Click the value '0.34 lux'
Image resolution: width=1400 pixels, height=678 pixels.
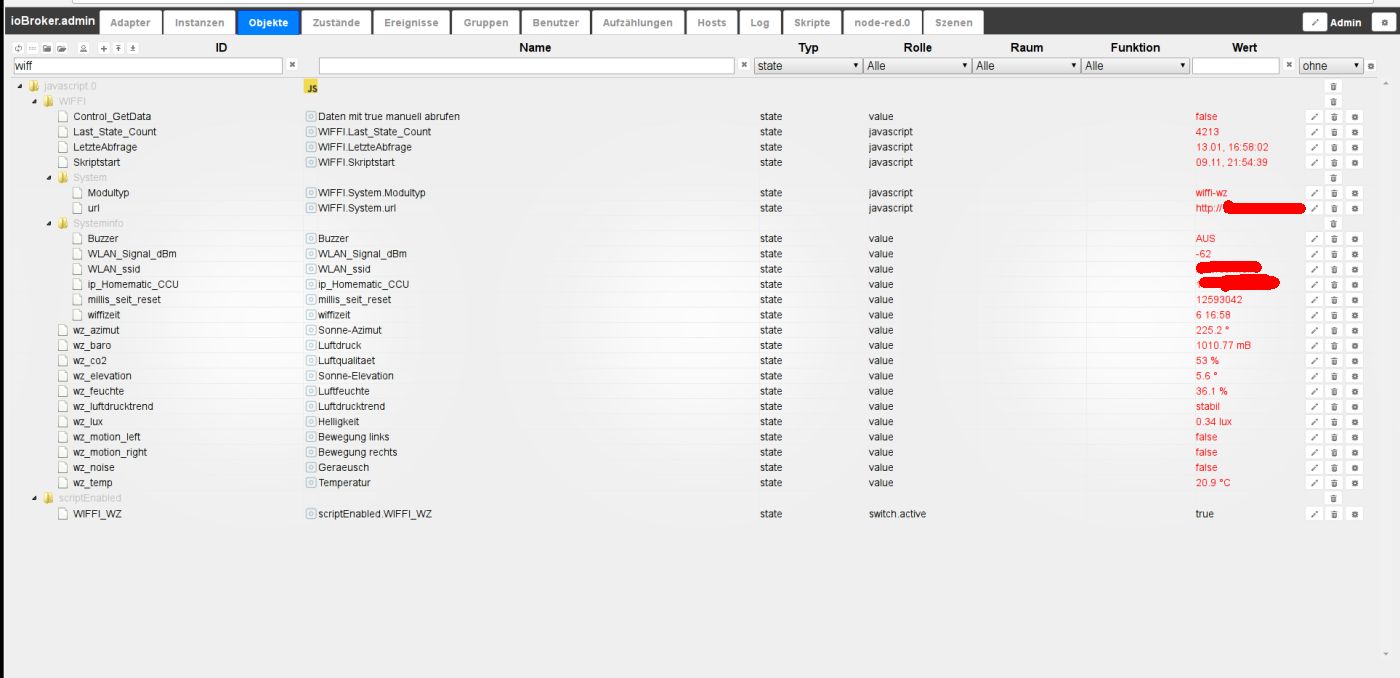(x=1214, y=422)
